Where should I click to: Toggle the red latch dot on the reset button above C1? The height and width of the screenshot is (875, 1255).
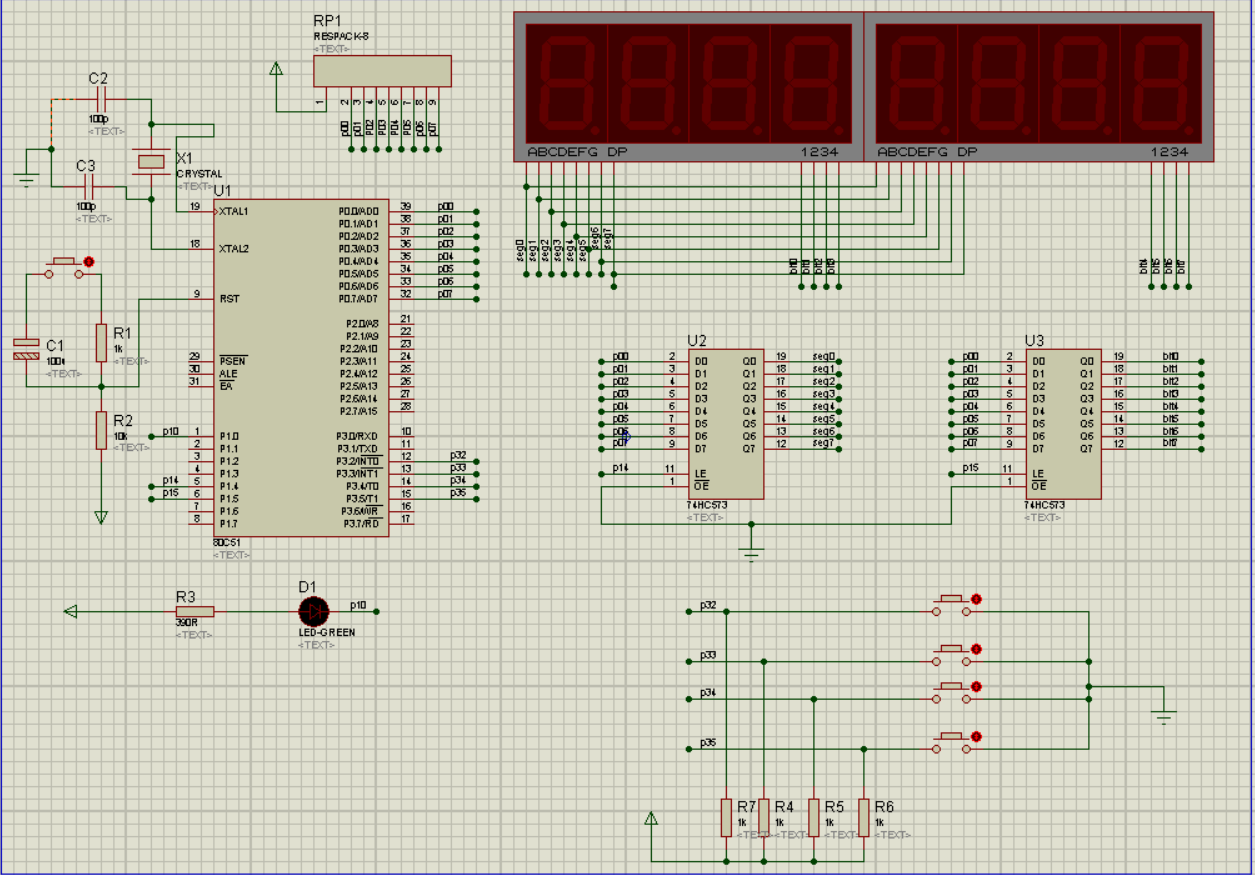coord(89,262)
